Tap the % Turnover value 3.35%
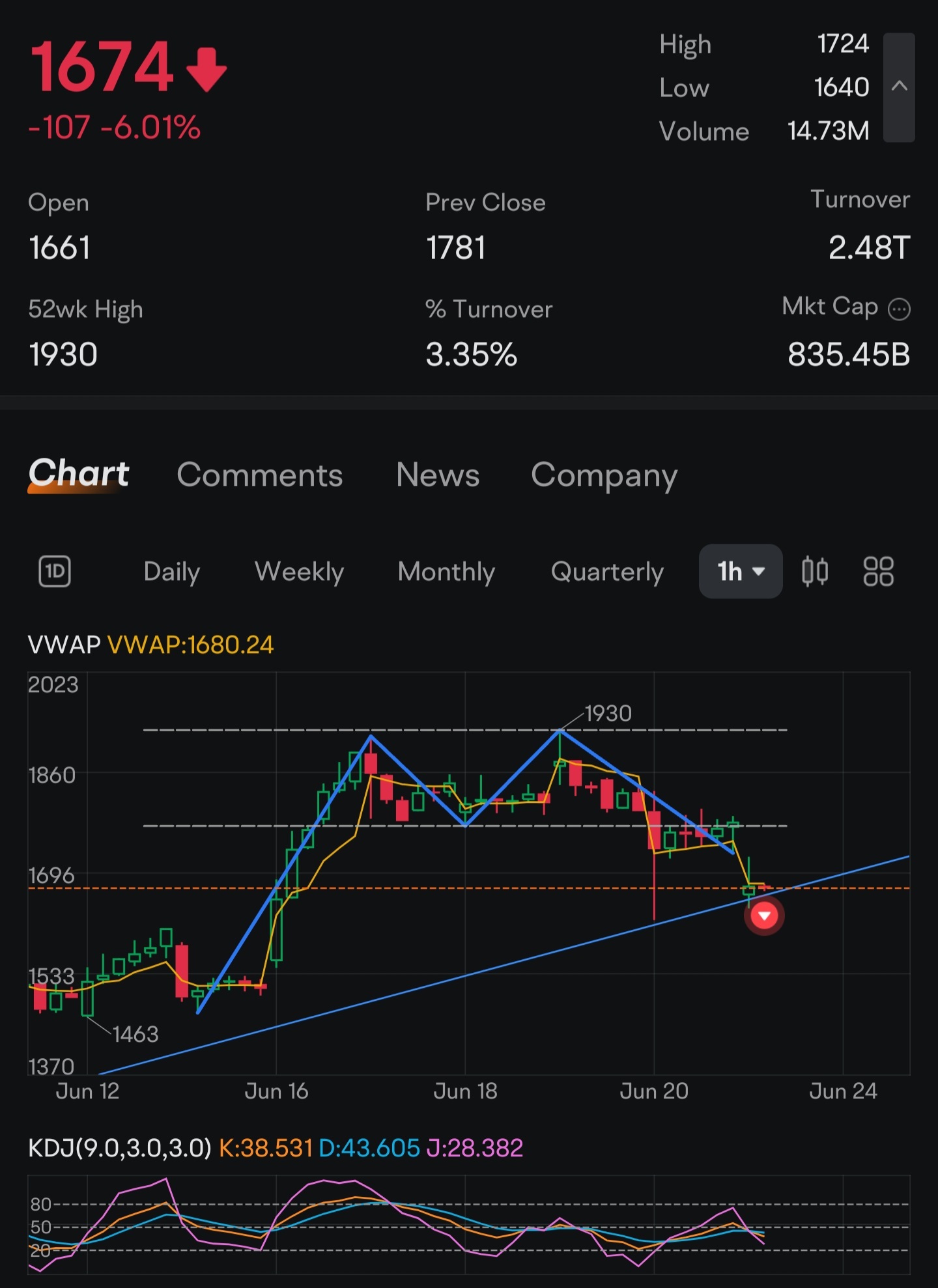938x1288 pixels. click(x=472, y=355)
